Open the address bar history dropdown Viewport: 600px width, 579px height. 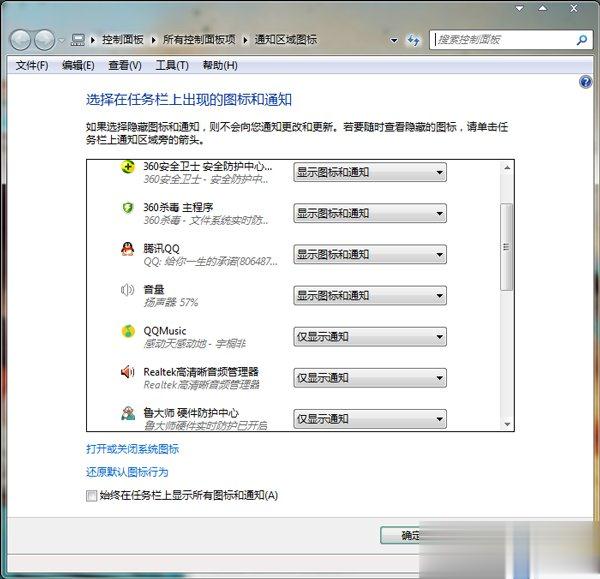[394, 40]
